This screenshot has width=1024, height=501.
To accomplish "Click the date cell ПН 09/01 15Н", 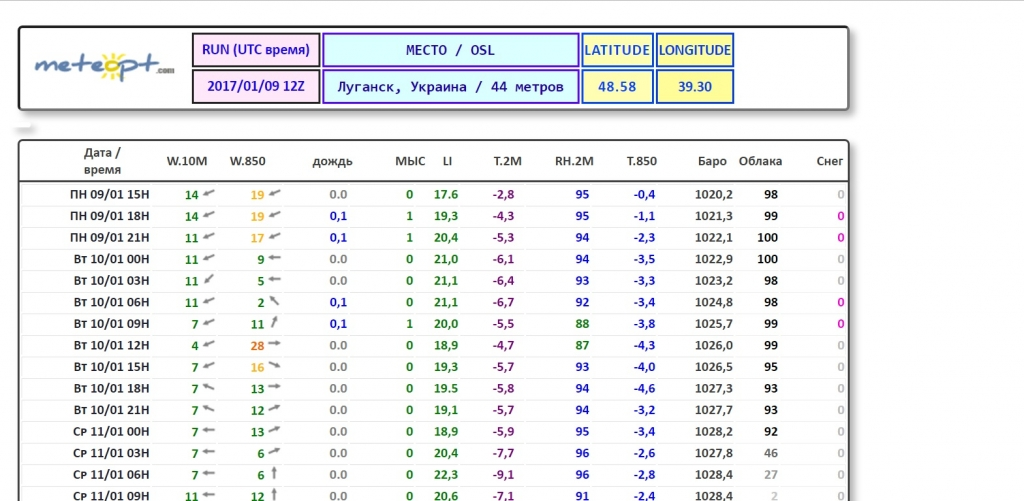I will click(x=110, y=194).
